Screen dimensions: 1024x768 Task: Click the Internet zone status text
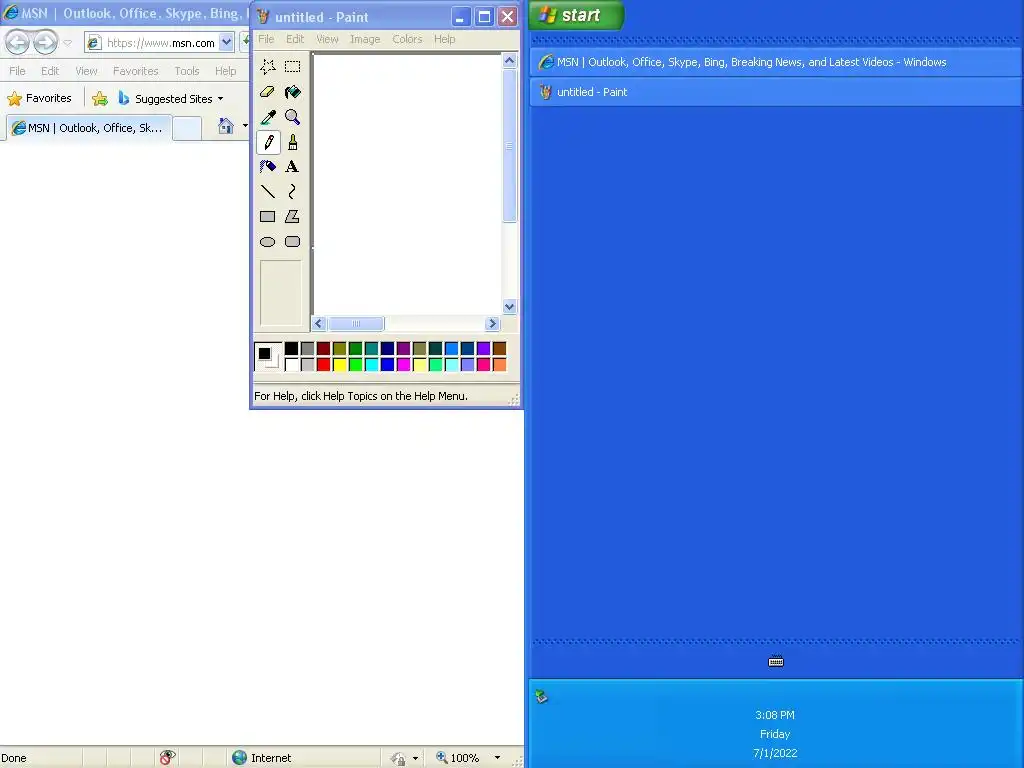271,758
